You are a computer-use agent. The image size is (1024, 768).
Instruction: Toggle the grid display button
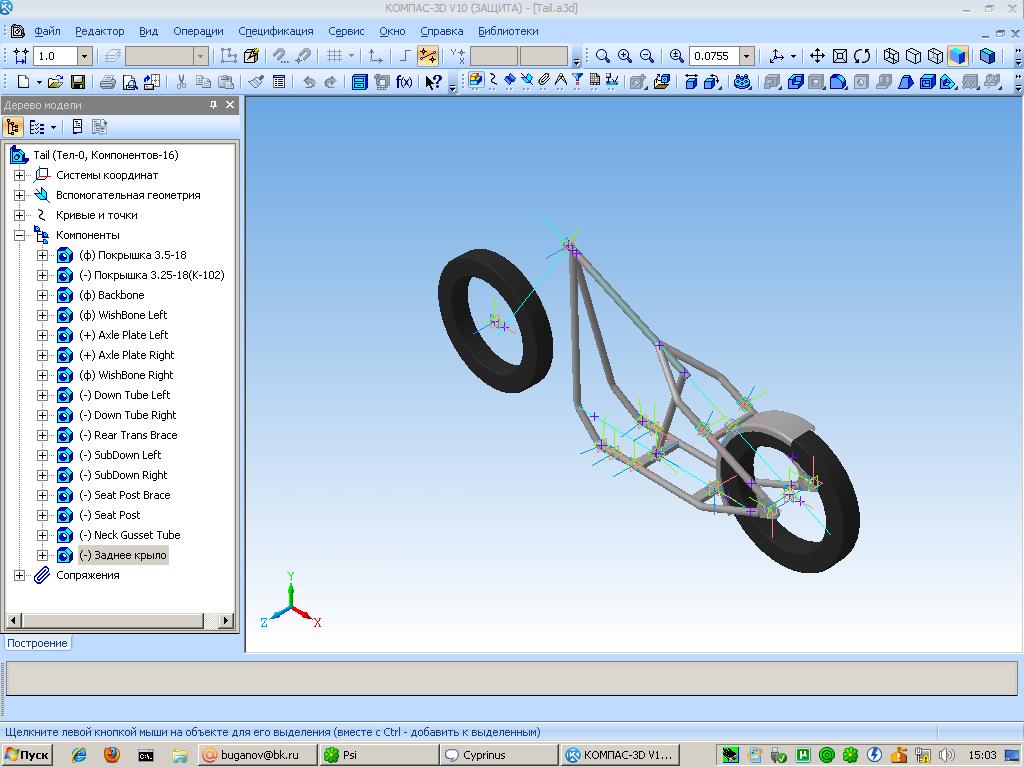(335, 56)
